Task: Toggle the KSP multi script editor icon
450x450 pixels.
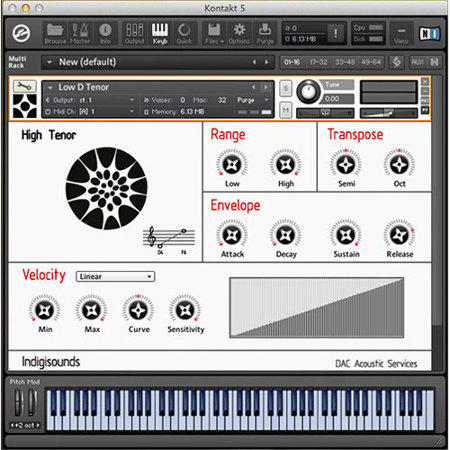Action: point(397,62)
